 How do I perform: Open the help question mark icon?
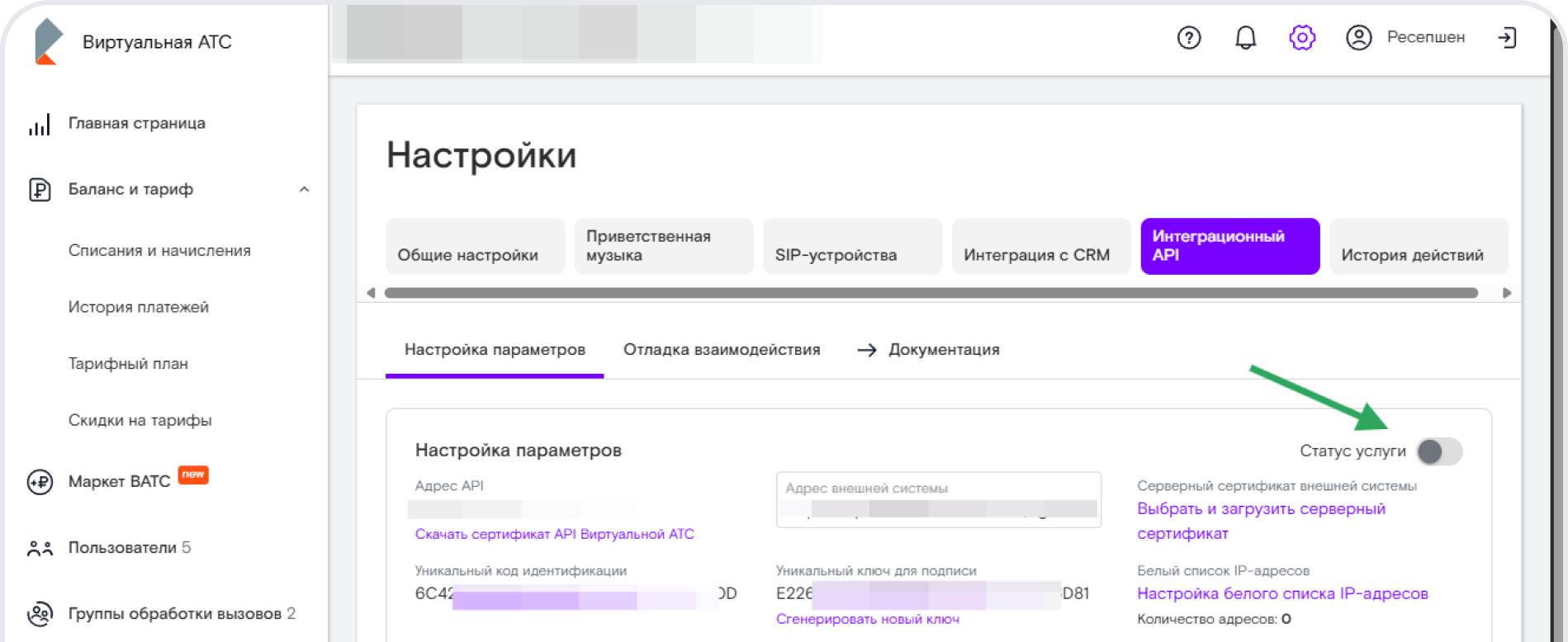tap(1188, 38)
